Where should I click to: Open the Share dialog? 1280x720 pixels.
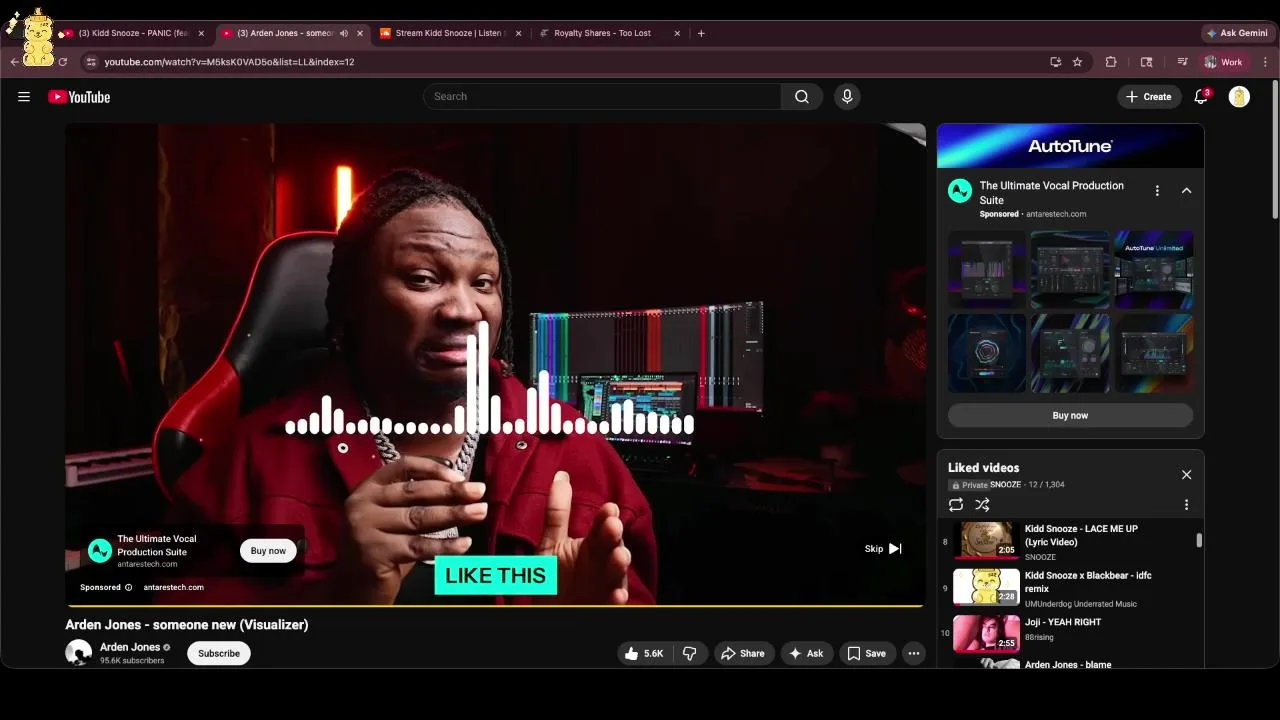pos(743,654)
